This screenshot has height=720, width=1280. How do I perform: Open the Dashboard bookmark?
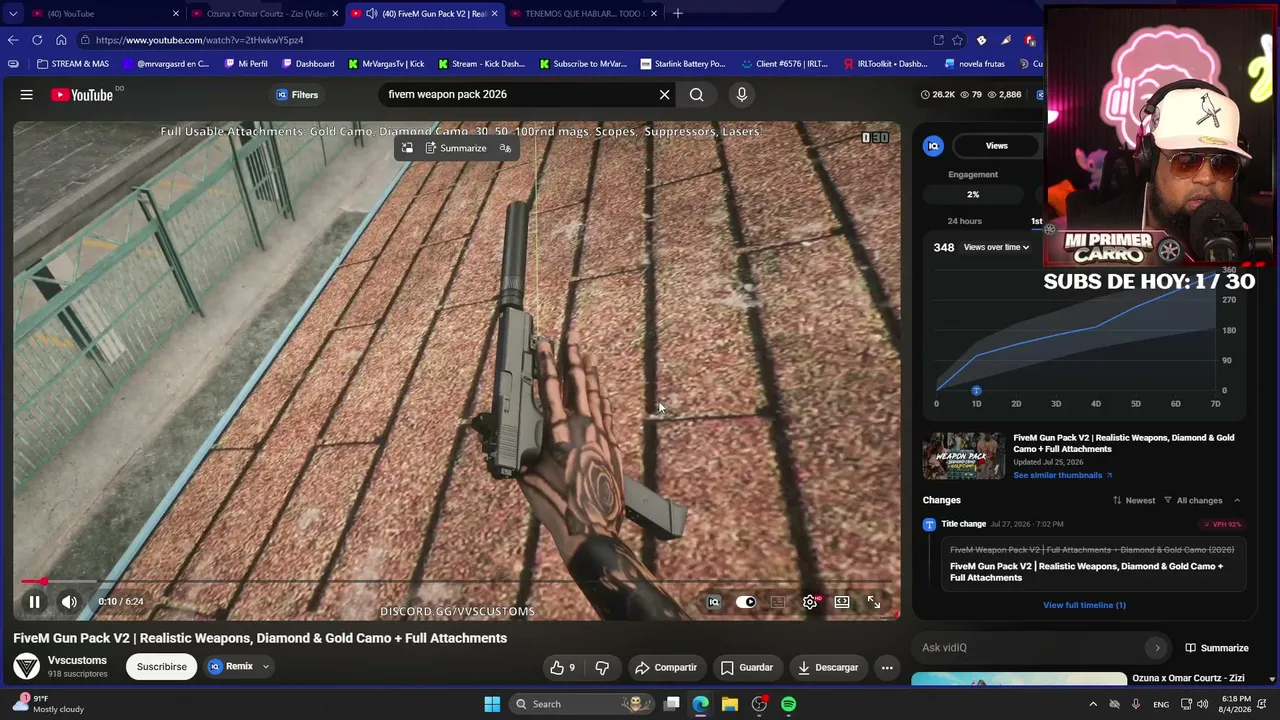(308, 64)
